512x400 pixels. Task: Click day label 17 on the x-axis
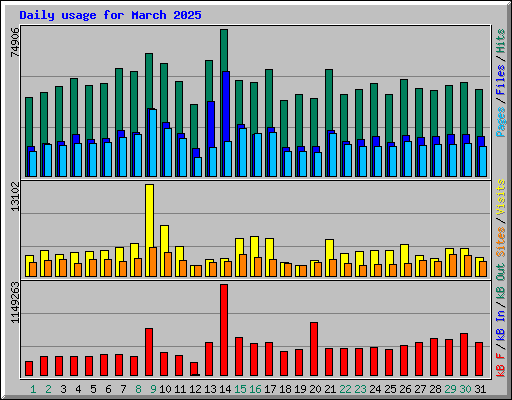[270, 389]
